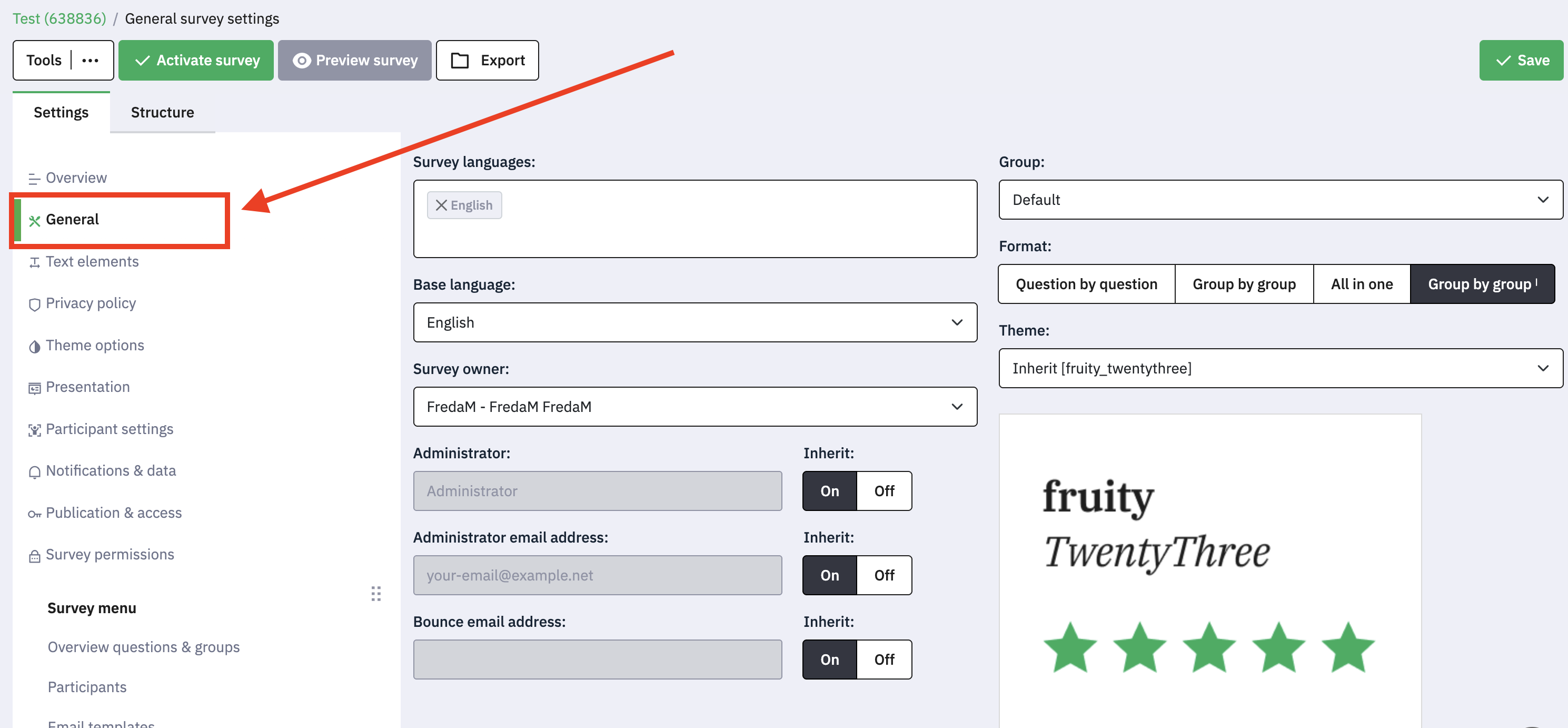
Task: Switch to the Structure tab
Action: point(163,112)
